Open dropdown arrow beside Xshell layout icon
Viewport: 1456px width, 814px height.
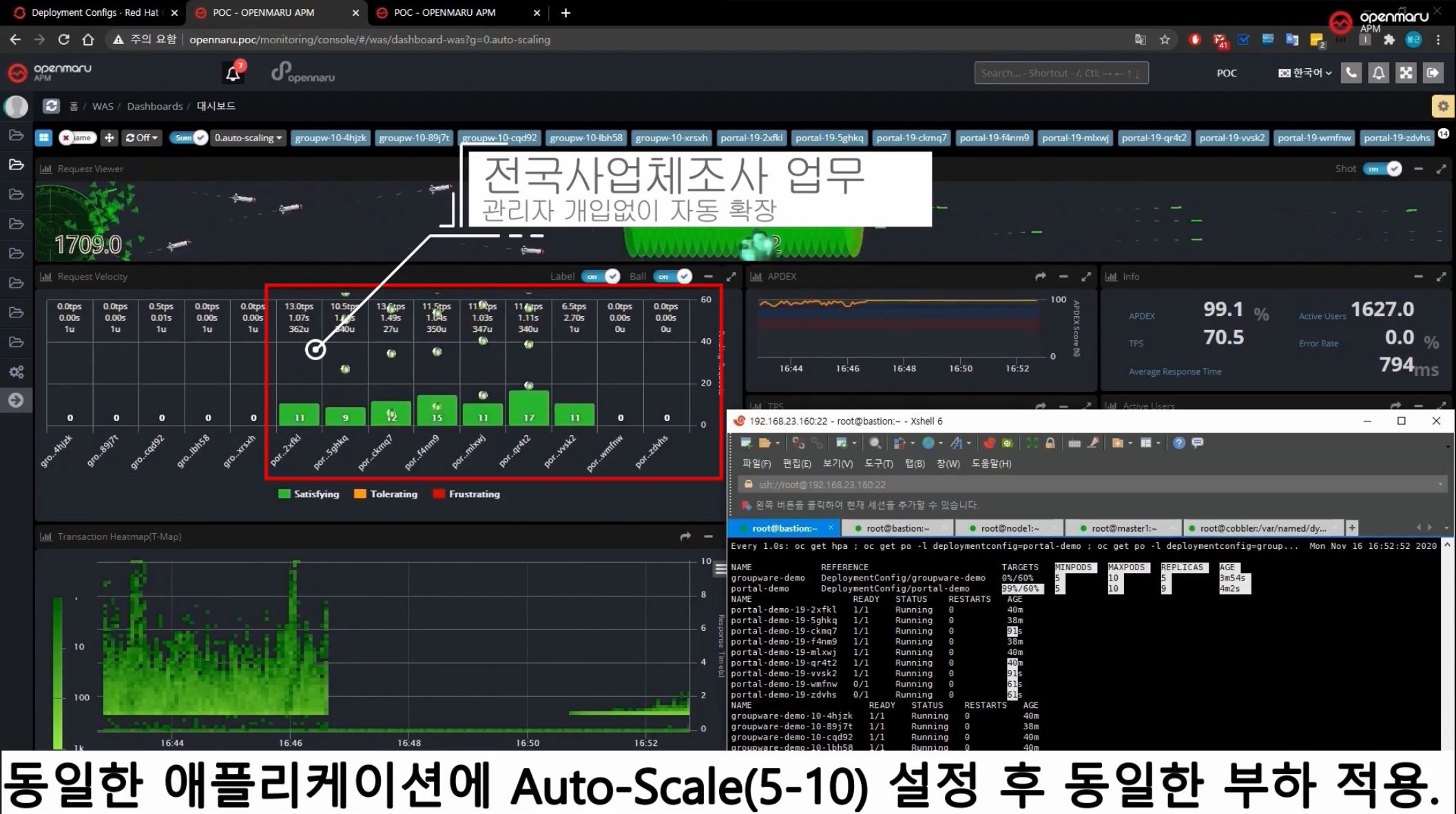click(x=1158, y=443)
